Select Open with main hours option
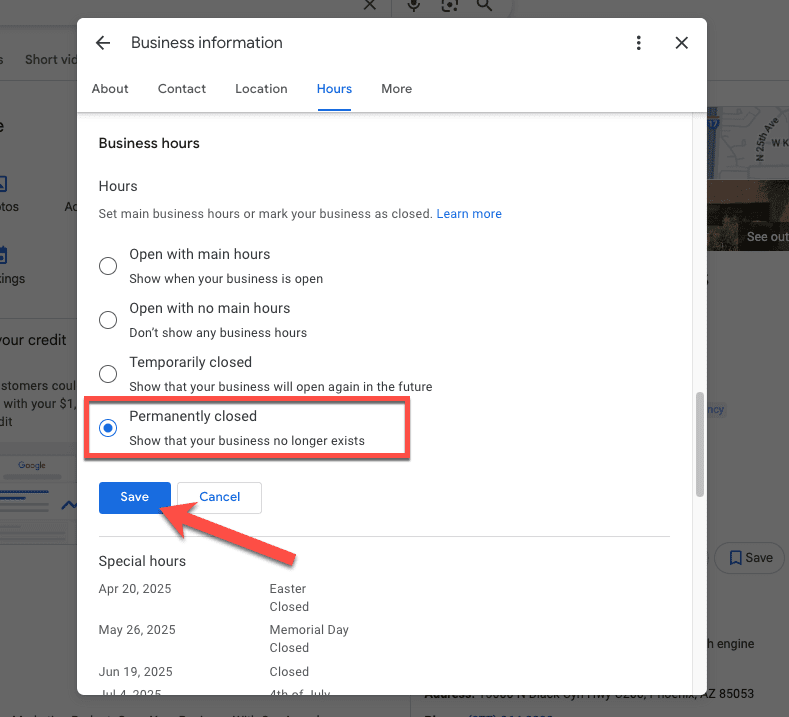This screenshot has height=717, width=789. click(108, 266)
